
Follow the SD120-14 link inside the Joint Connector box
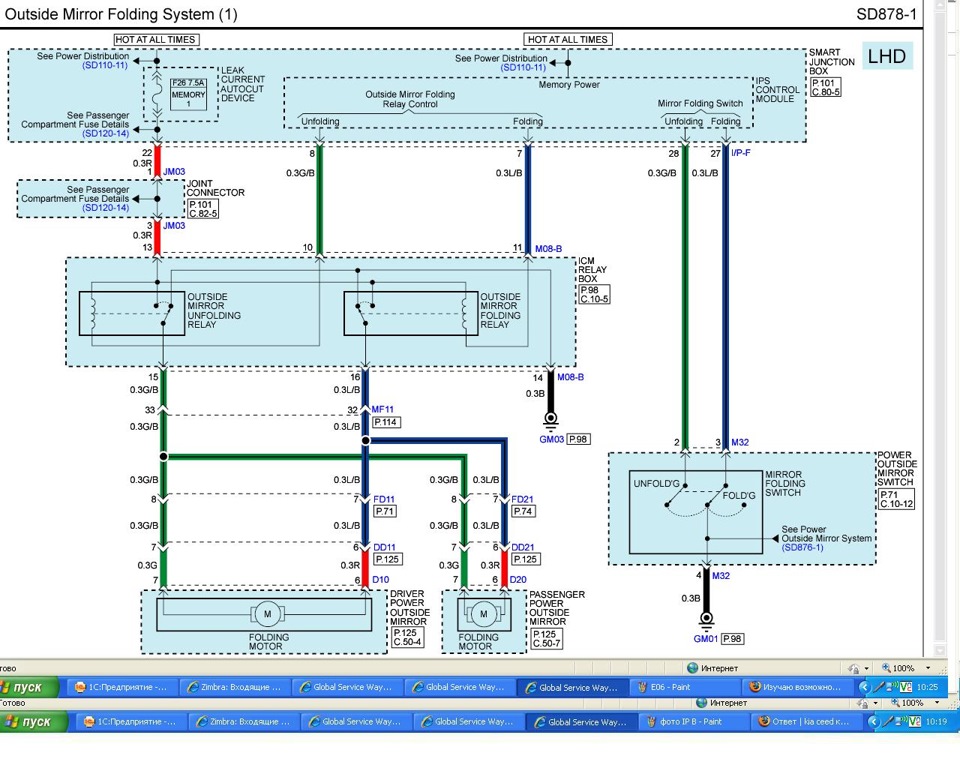pos(105,208)
